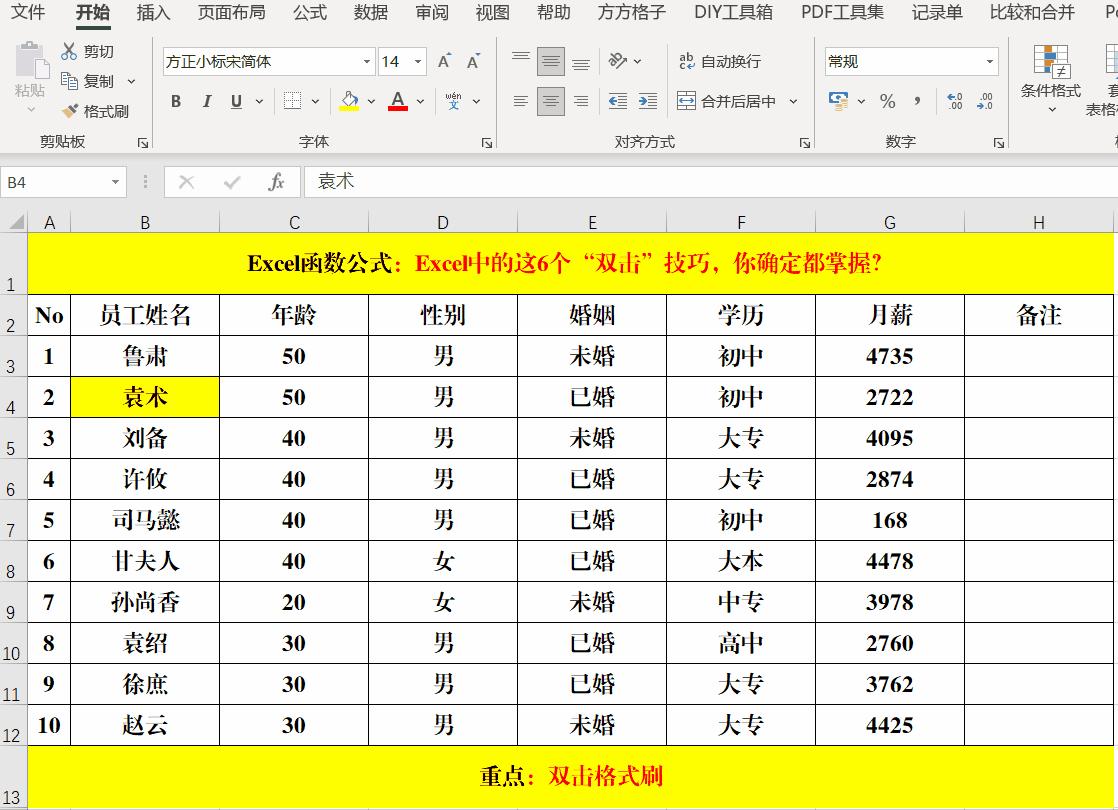The width and height of the screenshot is (1118, 810).
Task: Open the 常规 number format dropdown
Action: [990, 61]
